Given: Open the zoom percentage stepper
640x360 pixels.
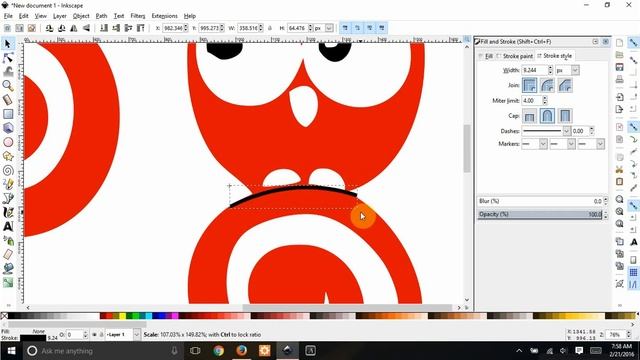Looking at the screenshot, I should click(x=629, y=335).
